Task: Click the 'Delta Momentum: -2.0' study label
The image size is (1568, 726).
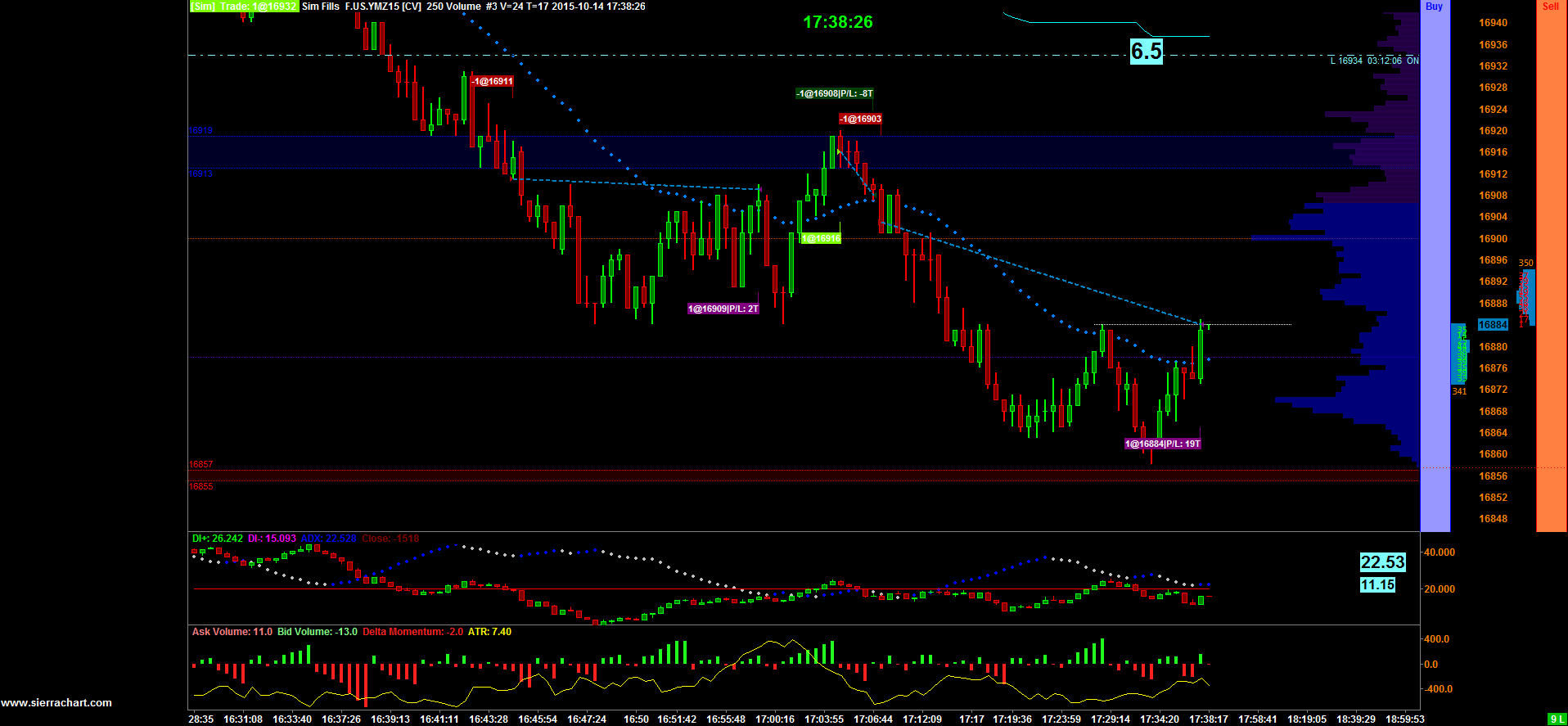Action: click(413, 632)
